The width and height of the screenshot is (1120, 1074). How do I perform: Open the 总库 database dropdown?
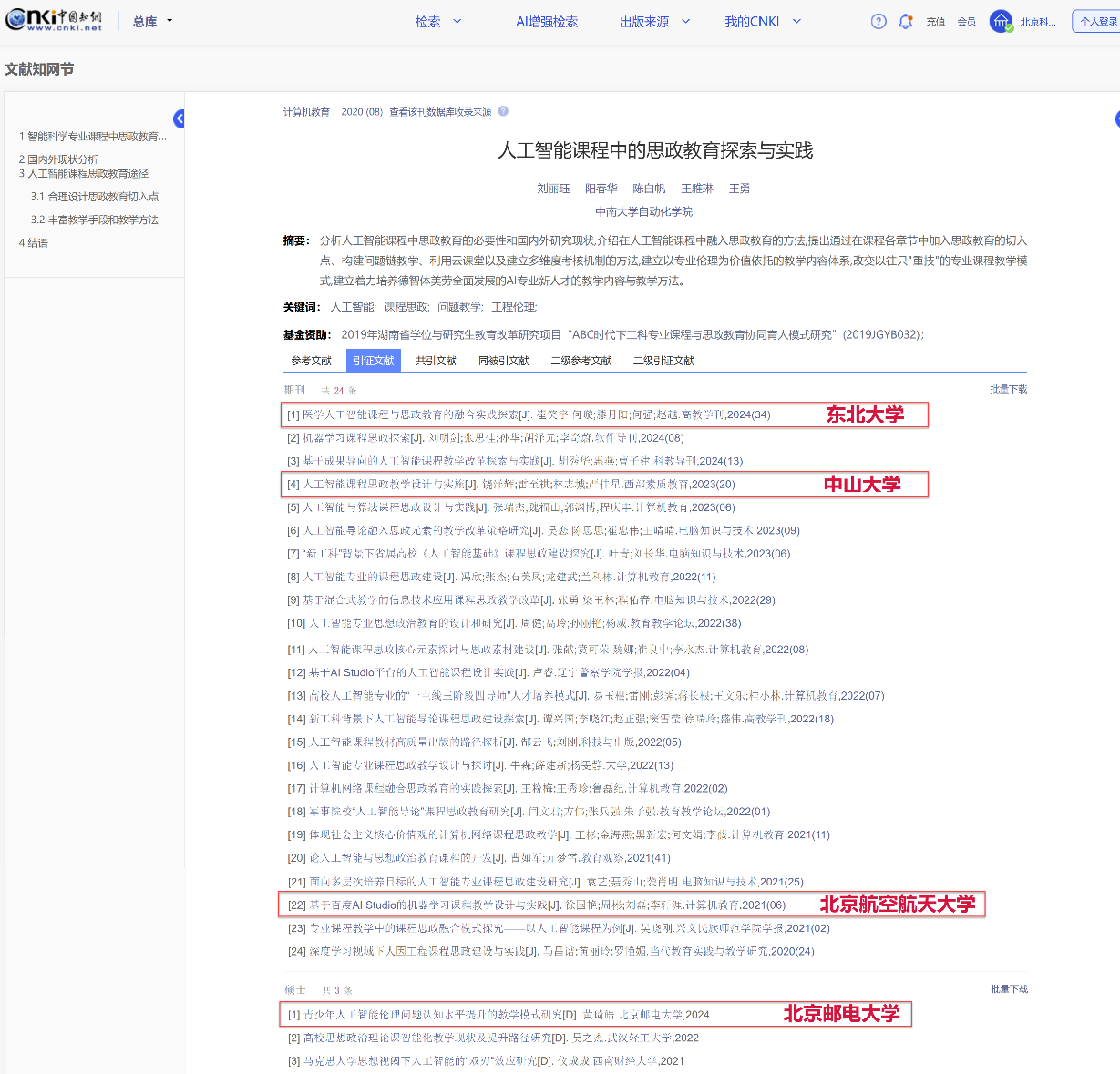tap(152, 22)
